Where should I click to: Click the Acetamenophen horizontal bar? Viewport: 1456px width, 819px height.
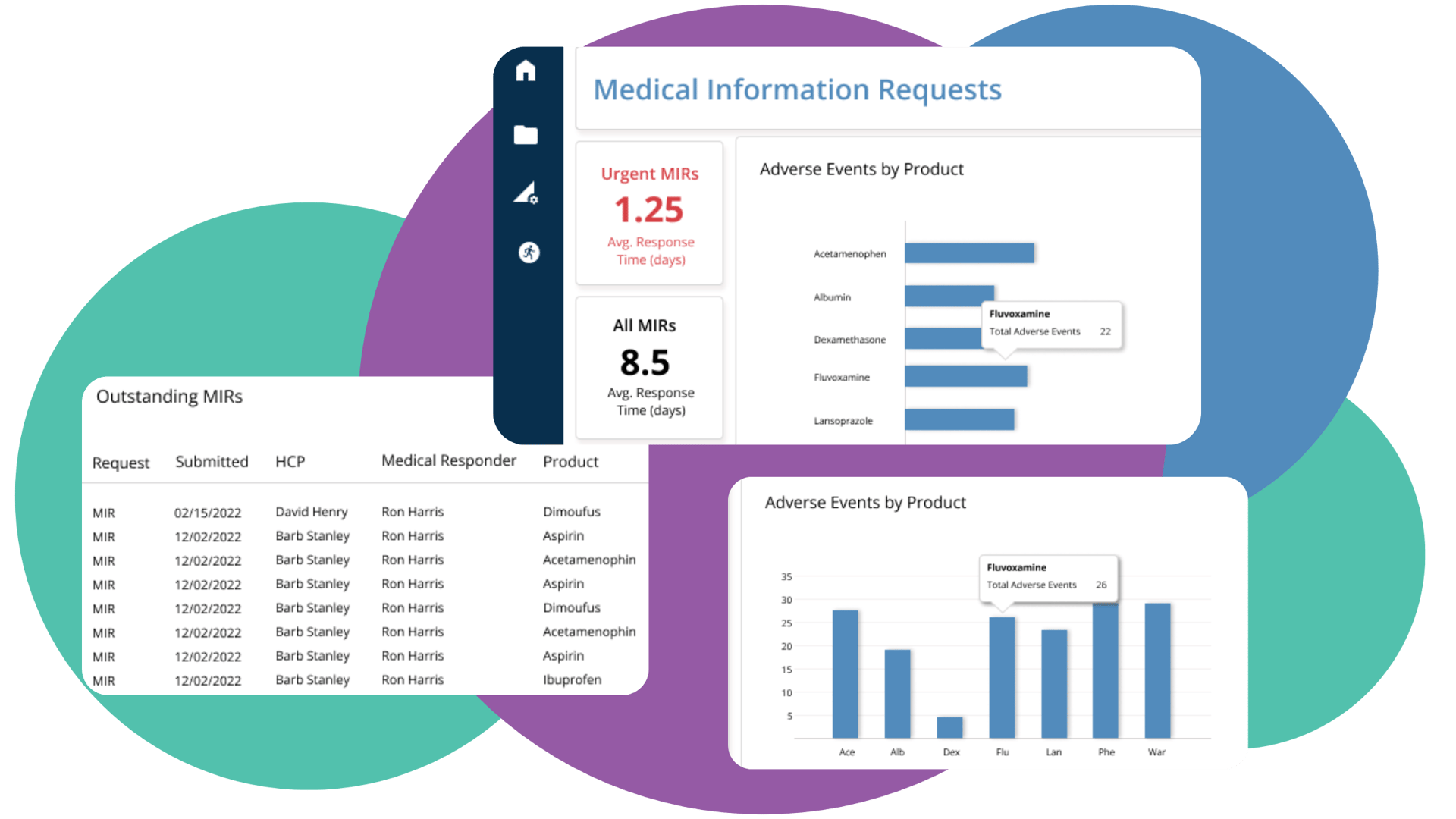click(x=969, y=253)
